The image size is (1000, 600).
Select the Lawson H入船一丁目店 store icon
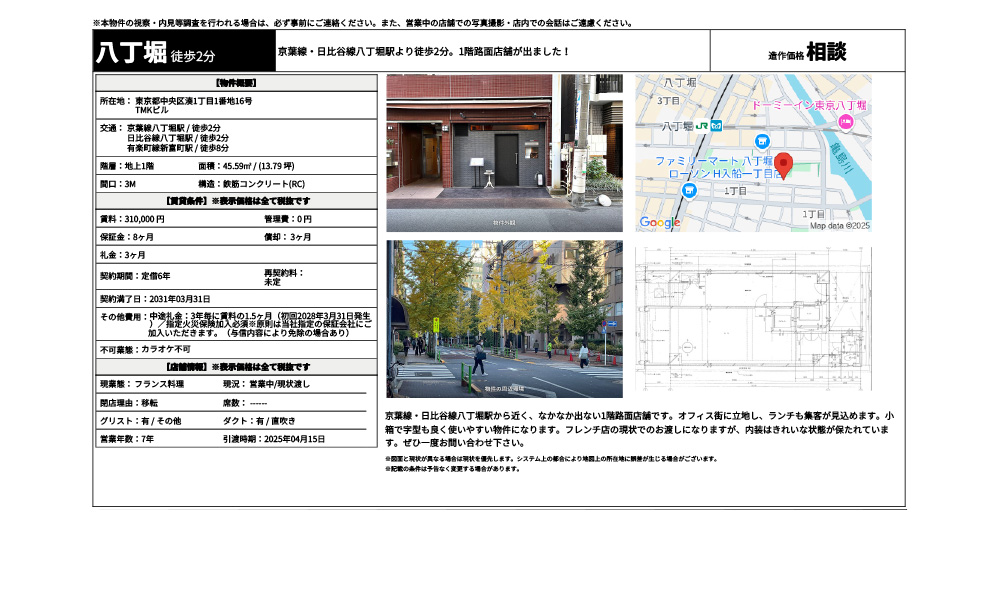tap(689, 191)
